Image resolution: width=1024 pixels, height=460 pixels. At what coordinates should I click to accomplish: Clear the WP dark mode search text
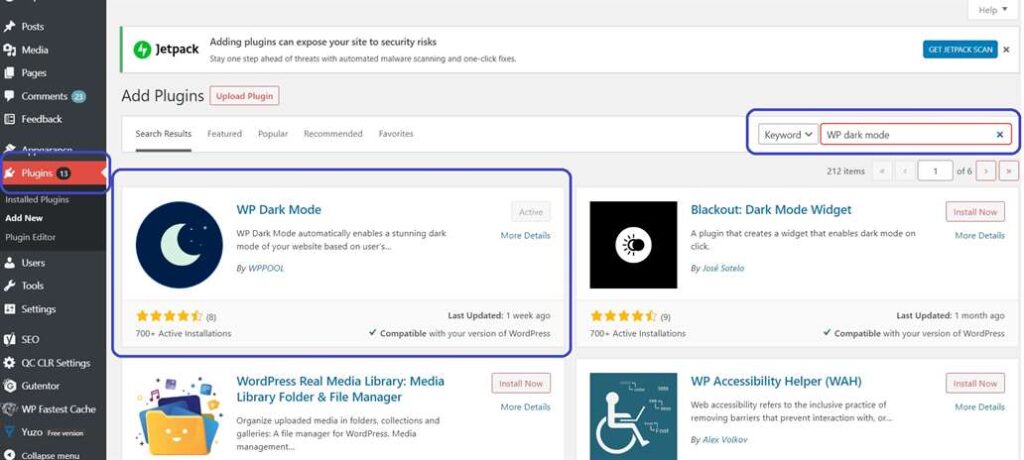click(1000, 135)
